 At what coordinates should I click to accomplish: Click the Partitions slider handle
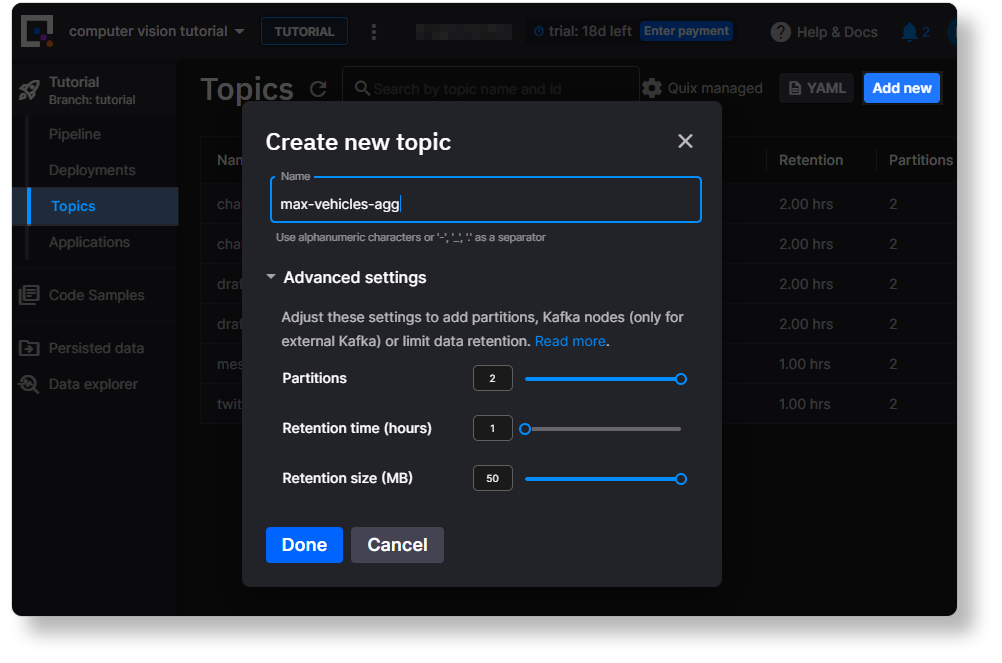click(681, 379)
